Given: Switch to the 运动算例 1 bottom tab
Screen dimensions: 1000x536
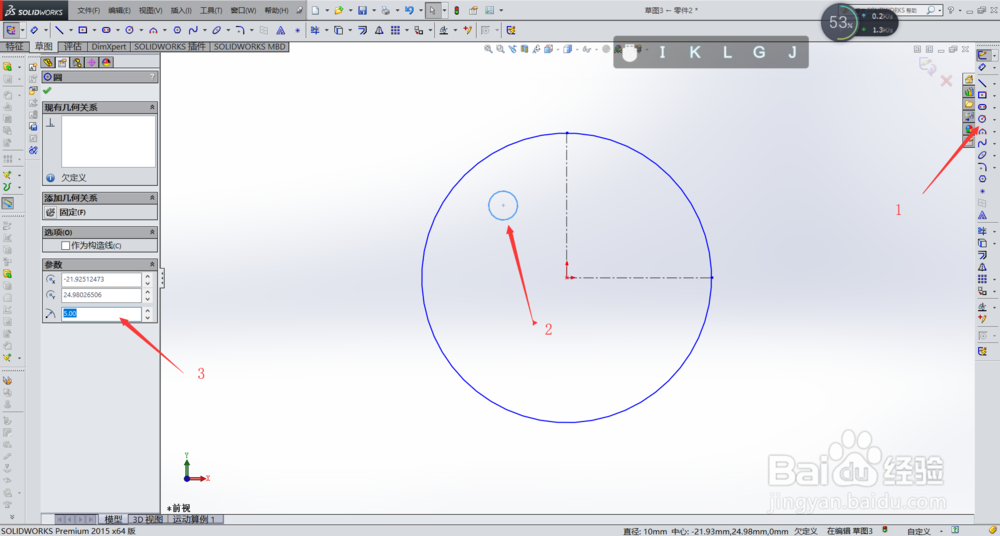Looking at the screenshot, I should click(194, 519).
